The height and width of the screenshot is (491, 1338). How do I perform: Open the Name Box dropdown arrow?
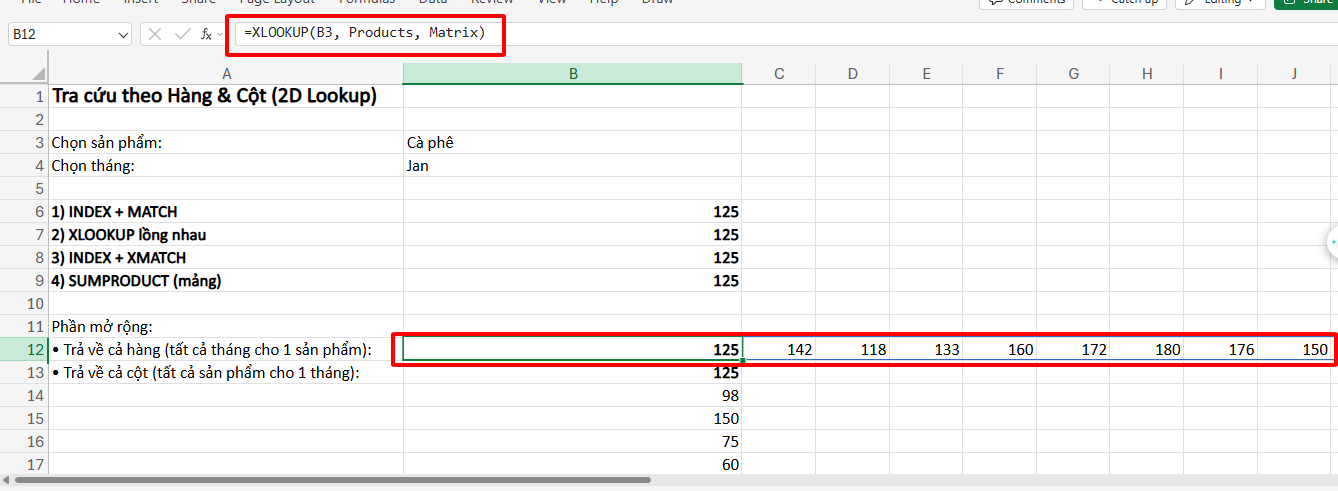[123, 35]
